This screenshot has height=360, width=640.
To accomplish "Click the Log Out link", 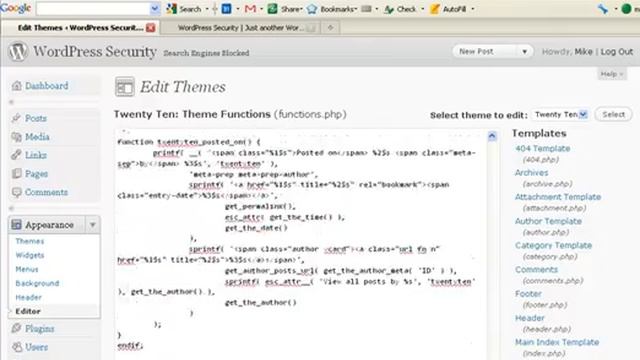I will 617,52.
